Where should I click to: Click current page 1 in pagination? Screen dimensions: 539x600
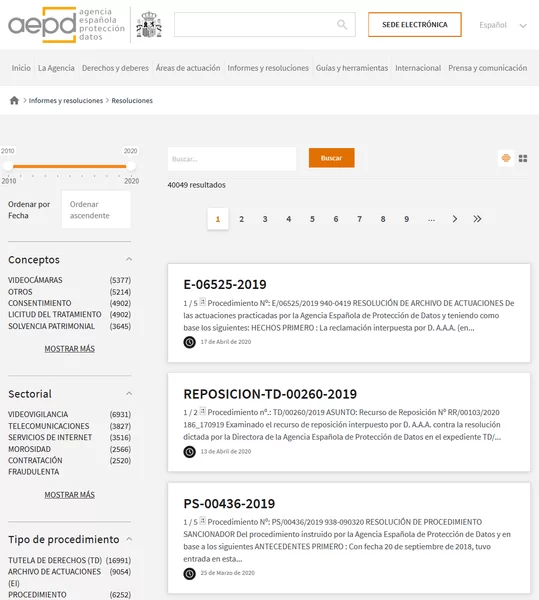point(218,219)
